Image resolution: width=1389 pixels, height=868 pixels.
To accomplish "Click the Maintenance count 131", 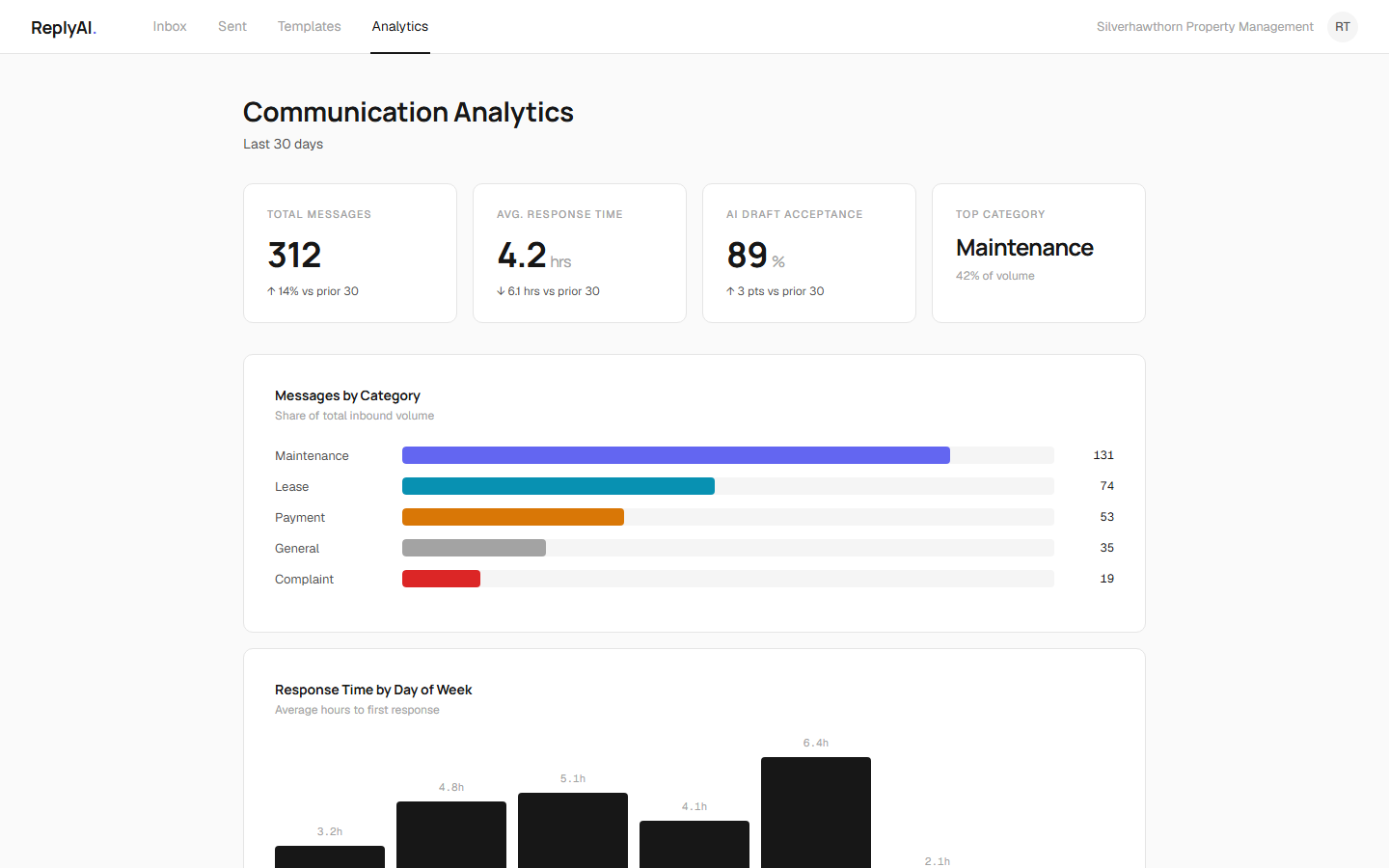I will coord(1103,455).
